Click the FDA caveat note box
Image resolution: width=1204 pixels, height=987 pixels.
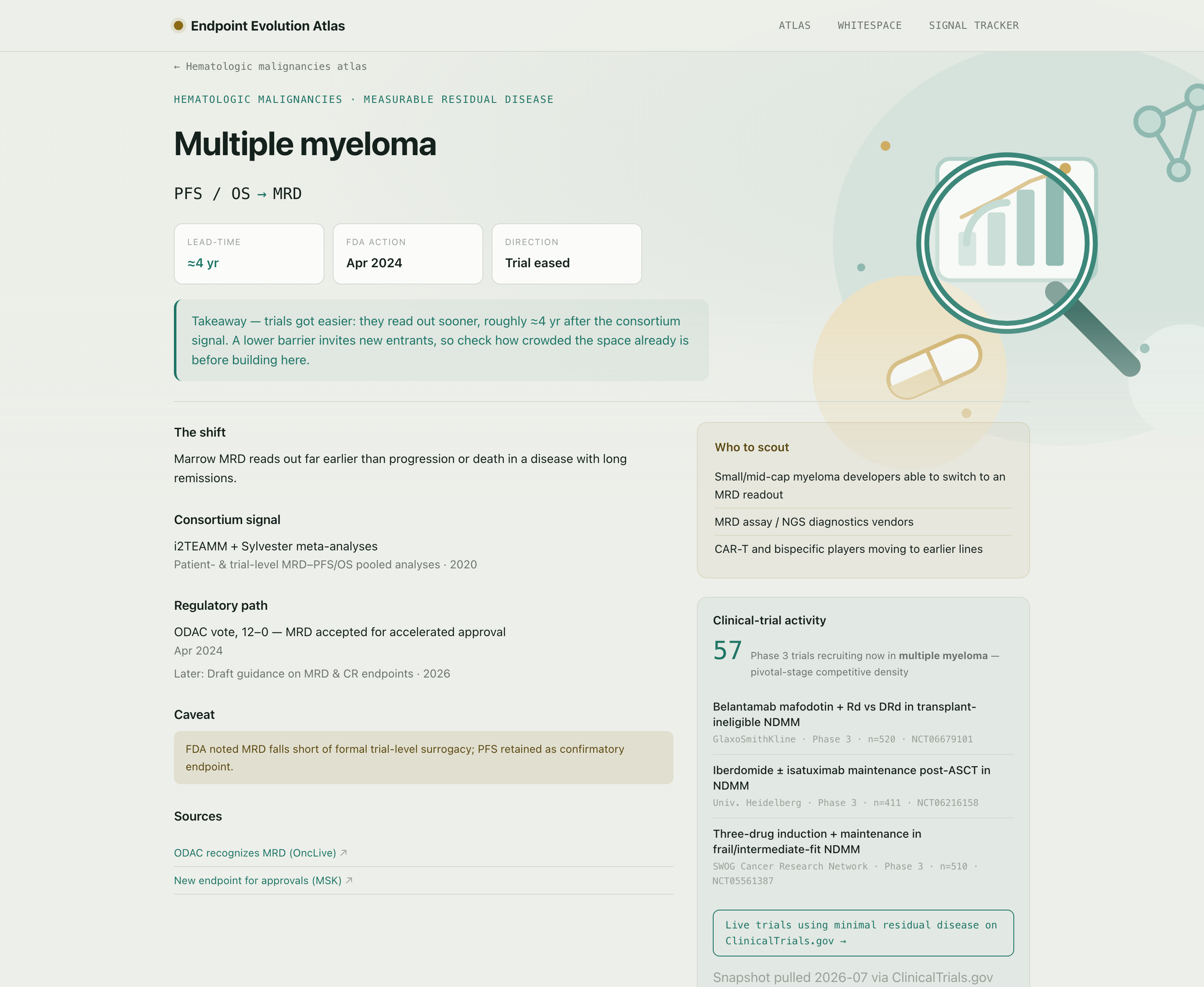pos(423,758)
